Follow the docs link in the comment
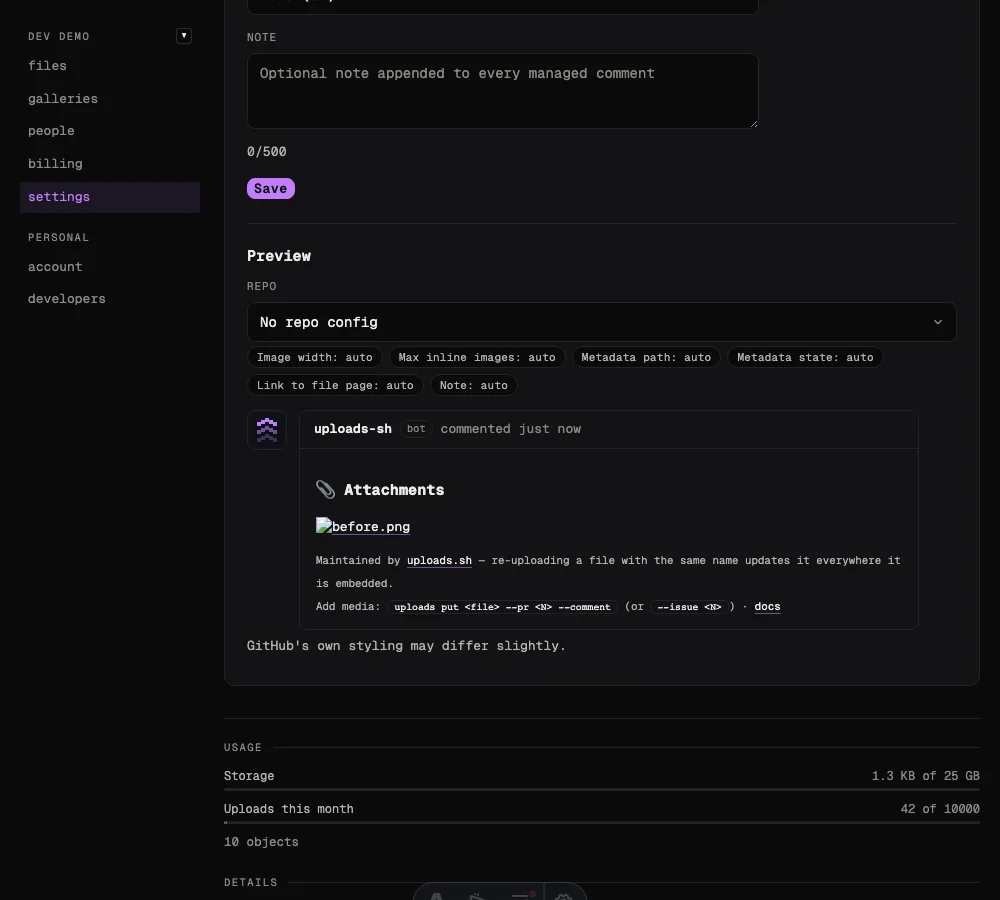The height and width of the screenshot is (900, 1000). pyautogui.click(x=767, y=607)
